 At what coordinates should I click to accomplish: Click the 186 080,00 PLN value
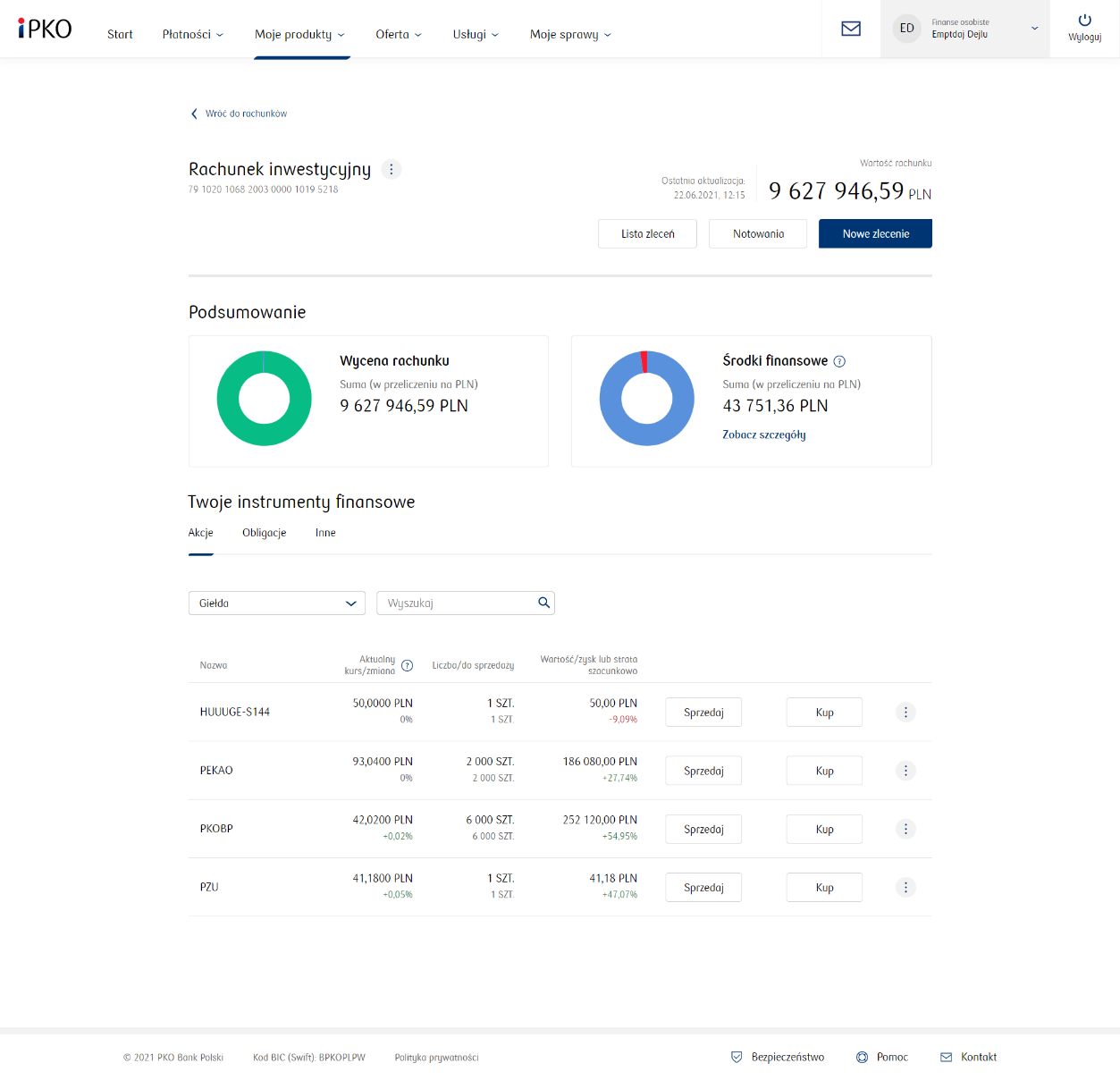pos(600,762)
